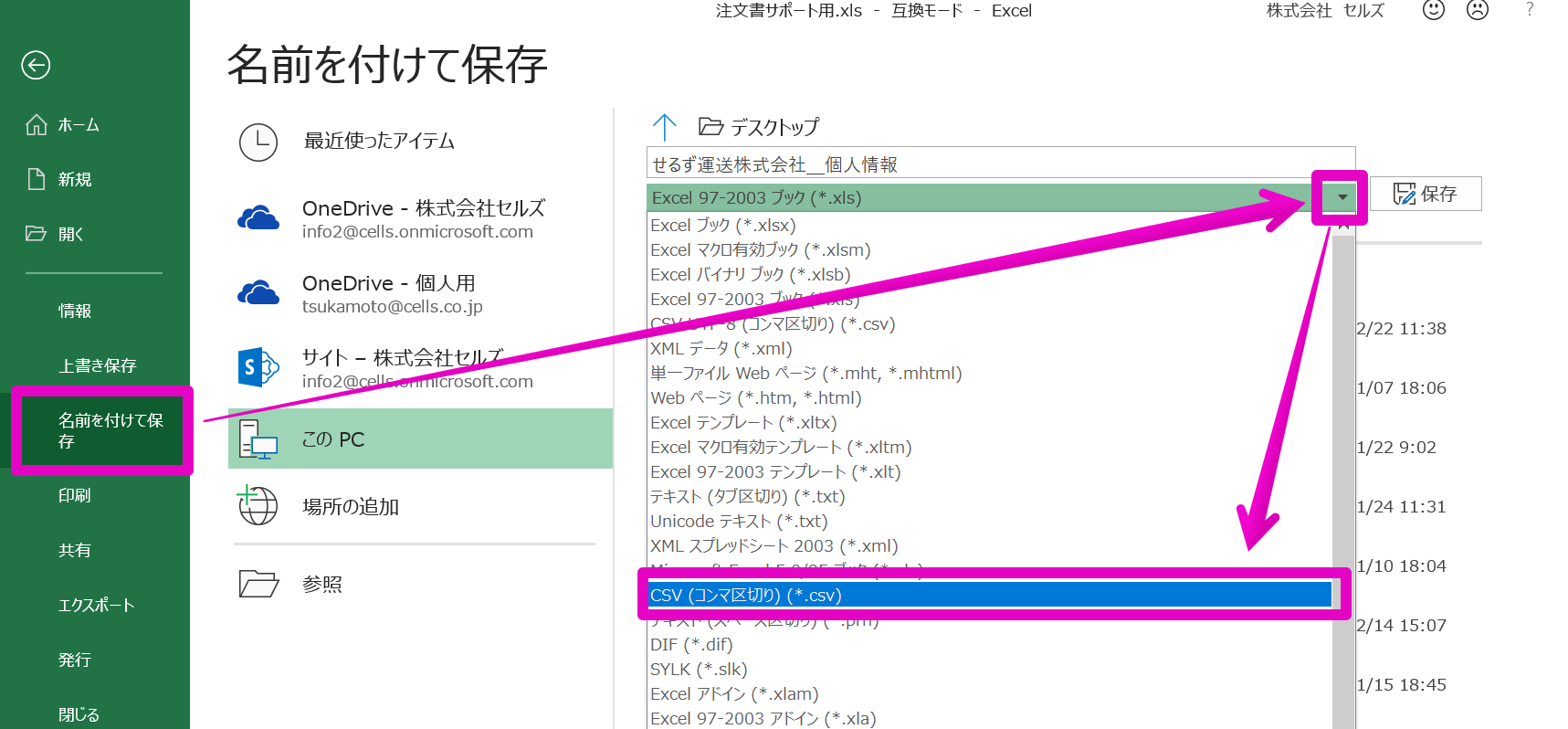This screenshot has width=1568, height=729.
Task: Click the 株式会社 セルズ account name
Action: pos(1325,10)
